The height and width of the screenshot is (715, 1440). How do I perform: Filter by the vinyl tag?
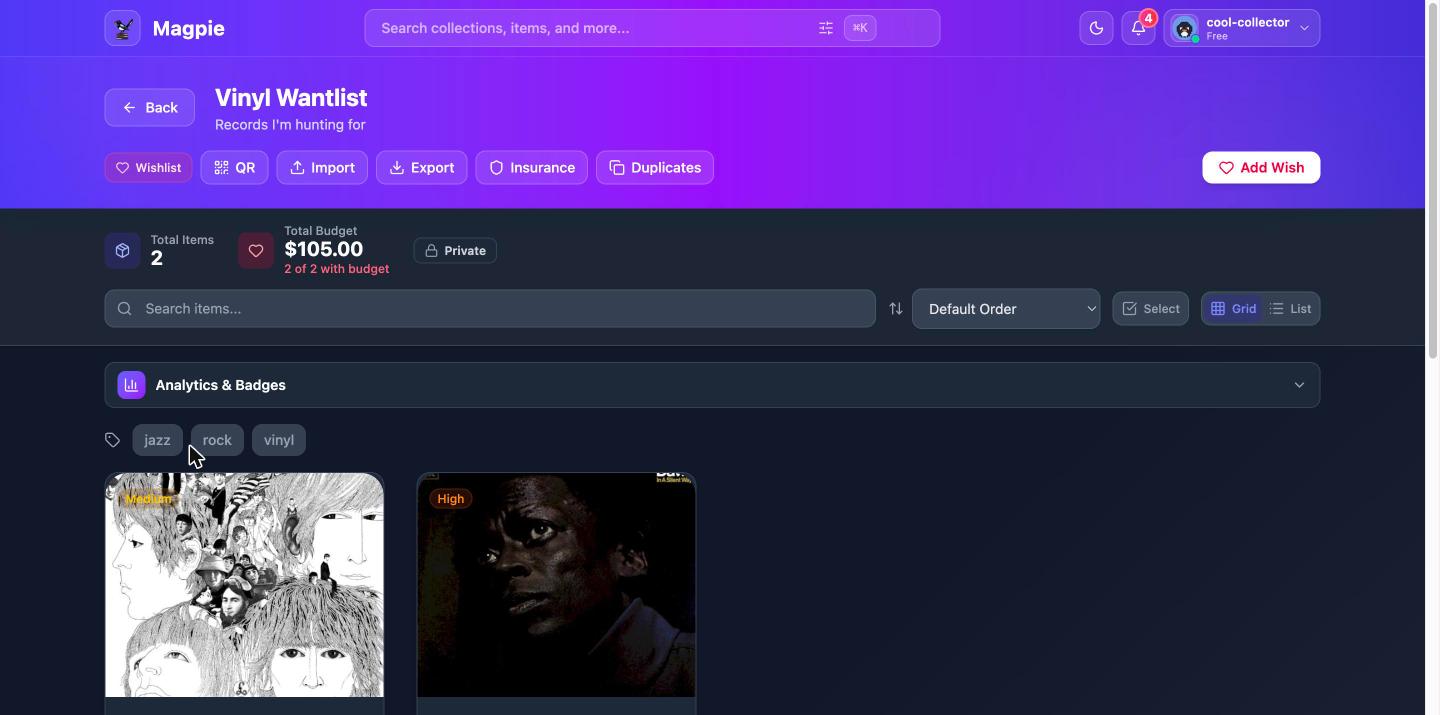coord(279,440)
